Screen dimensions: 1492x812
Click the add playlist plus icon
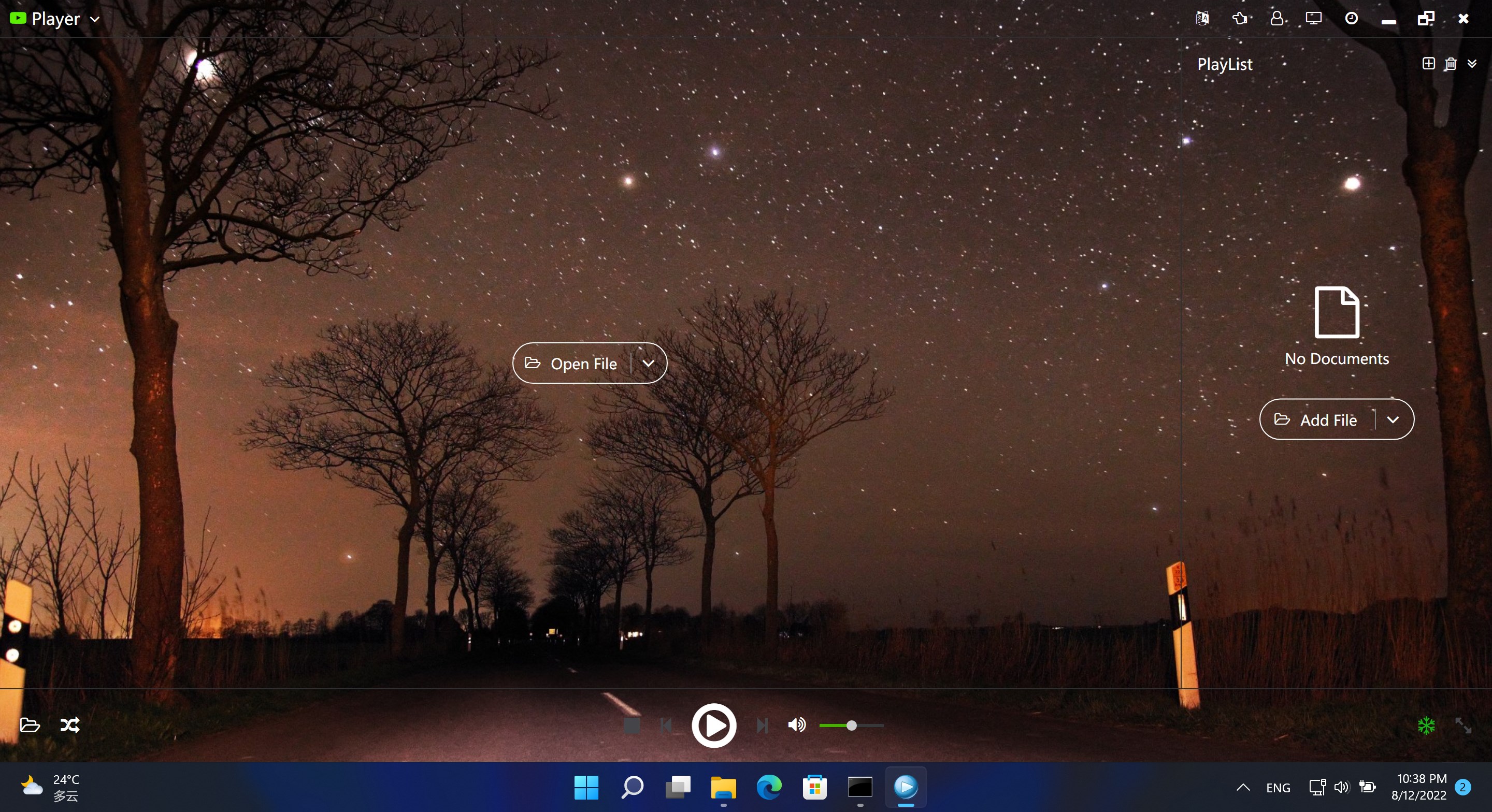tap(1428, 64)
